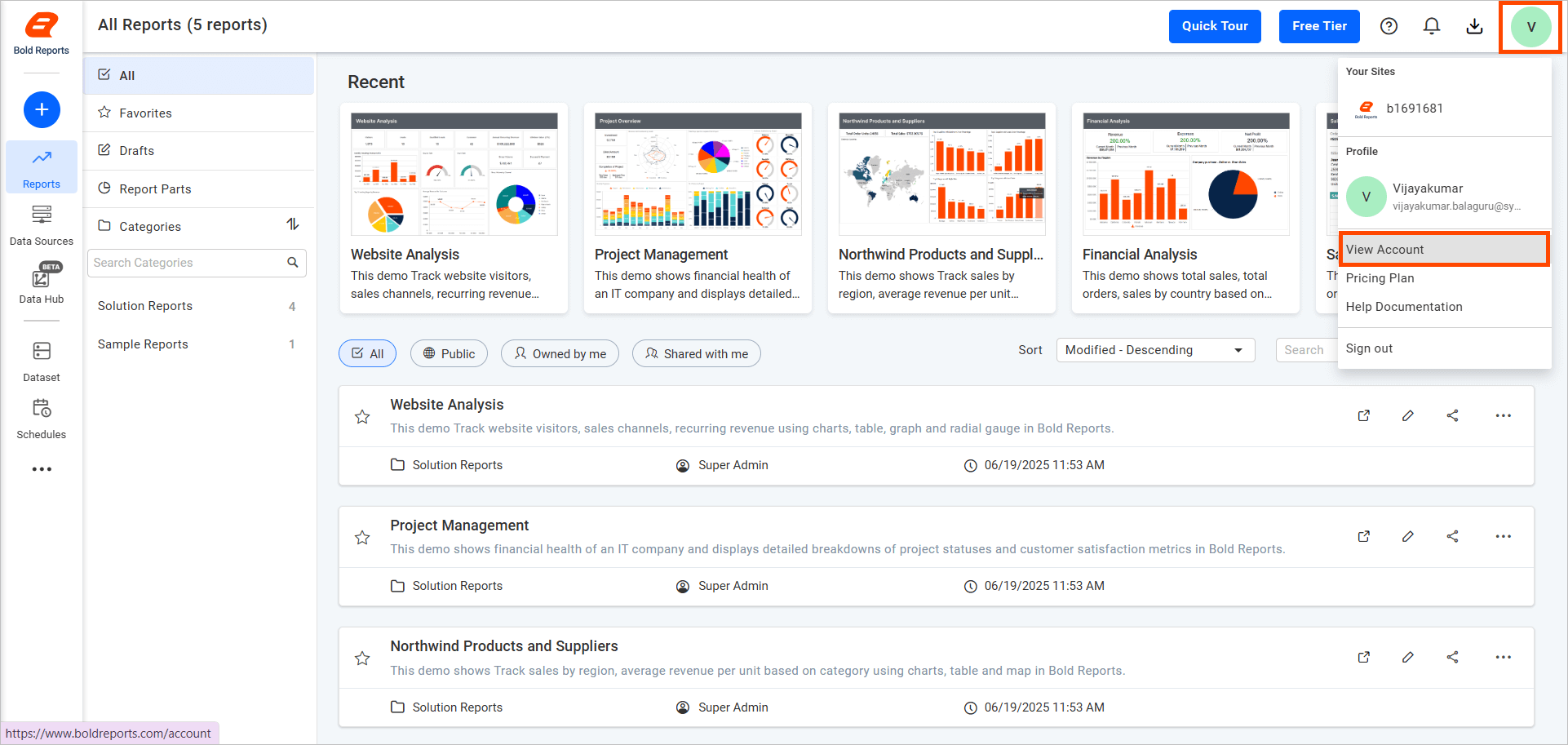The height and width of the screenshot is (745, 1568).
Task: Open the Website Analysis recent thumbnail
Action: (x=454, y=174)
